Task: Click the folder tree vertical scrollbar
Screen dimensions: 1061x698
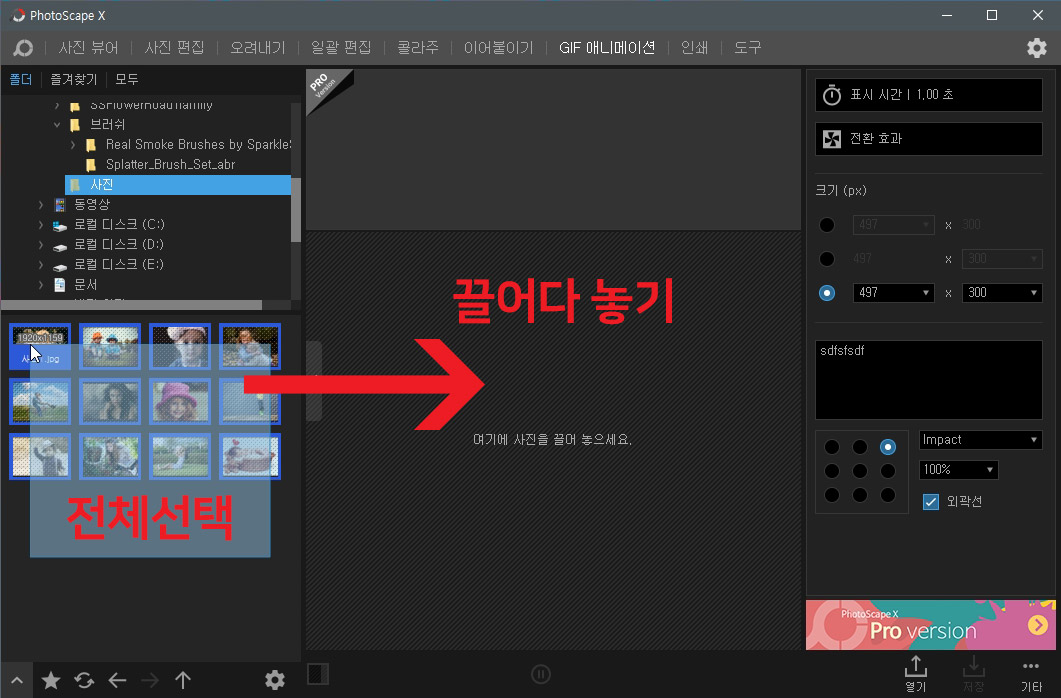Action: tap(296, 210)
